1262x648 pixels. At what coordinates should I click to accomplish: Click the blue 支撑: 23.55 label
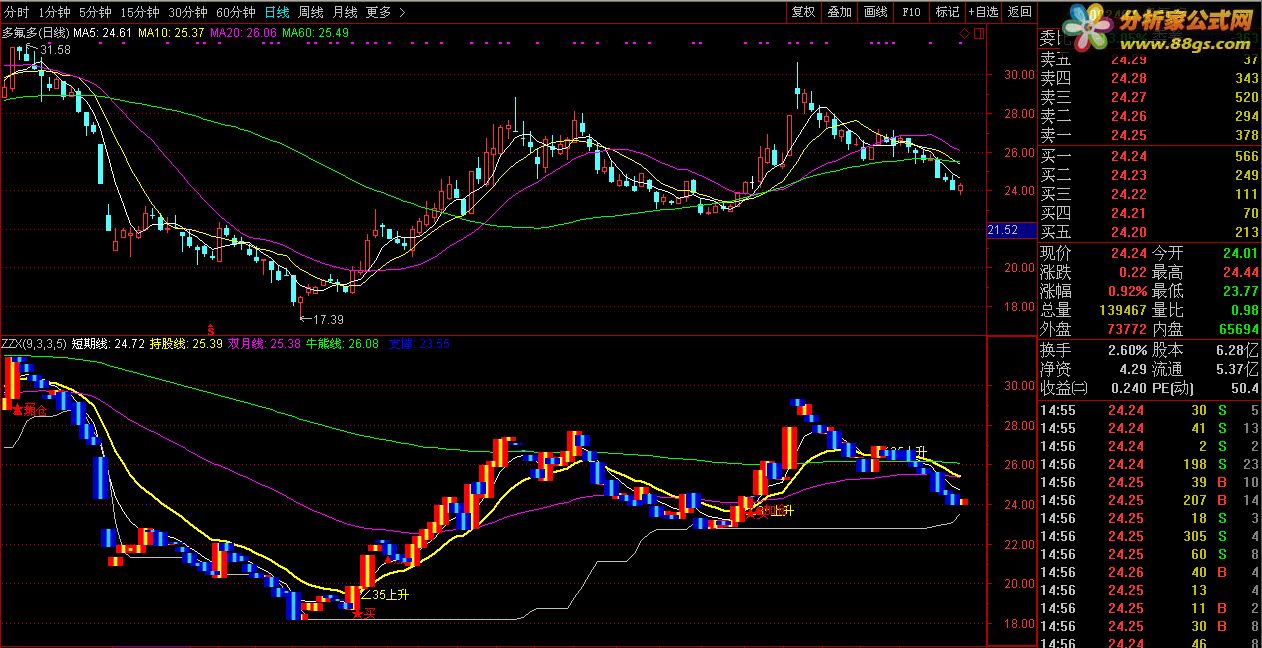pyautogui.click(x=419, y=344)
